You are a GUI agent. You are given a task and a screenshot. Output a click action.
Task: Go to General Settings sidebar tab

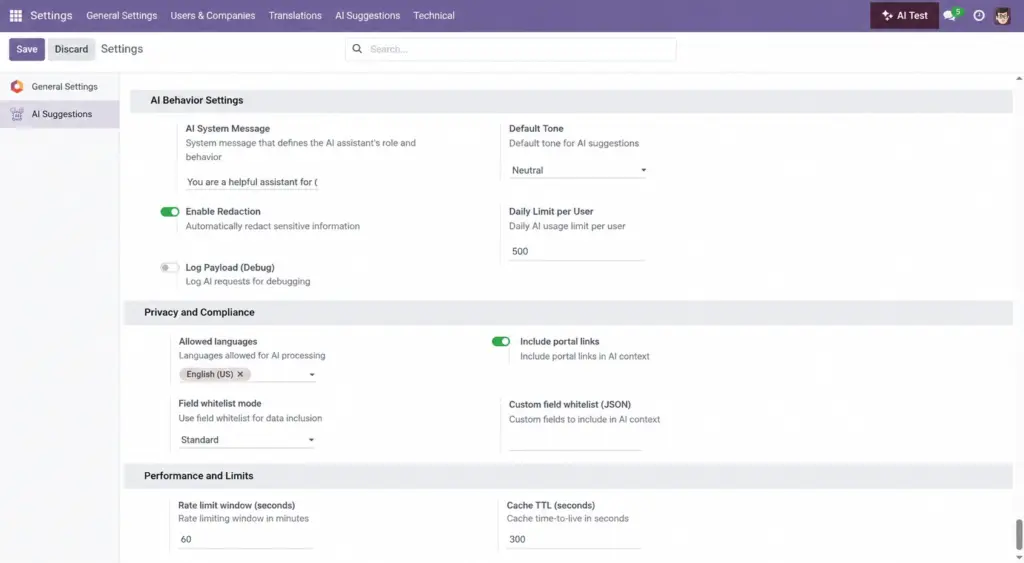(59, 86)
